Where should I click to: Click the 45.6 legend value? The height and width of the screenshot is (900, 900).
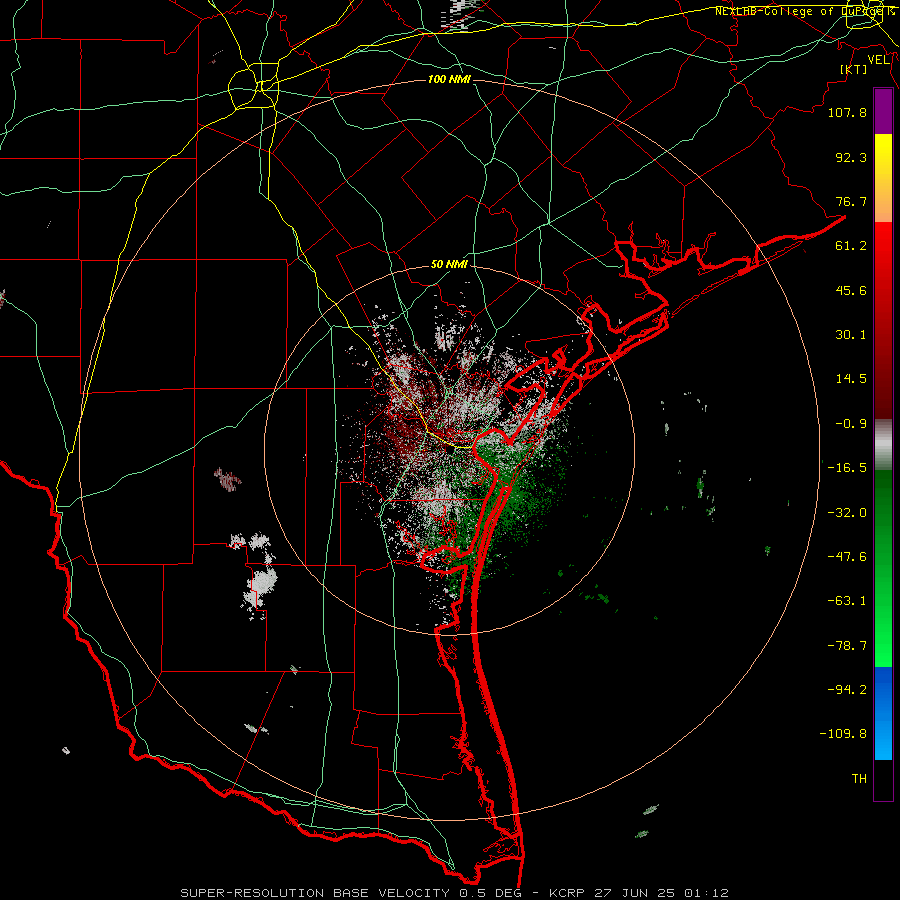click(851, 290)
